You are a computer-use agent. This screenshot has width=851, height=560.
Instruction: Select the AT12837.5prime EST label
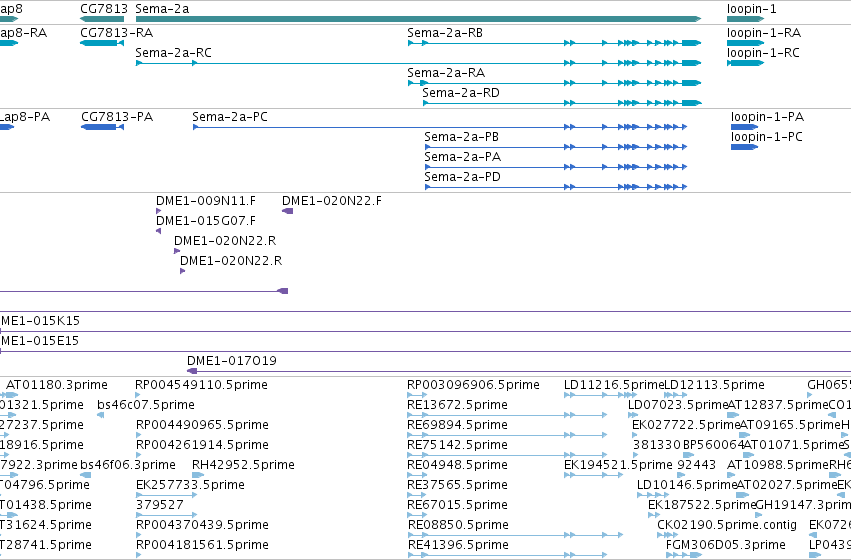778,405
